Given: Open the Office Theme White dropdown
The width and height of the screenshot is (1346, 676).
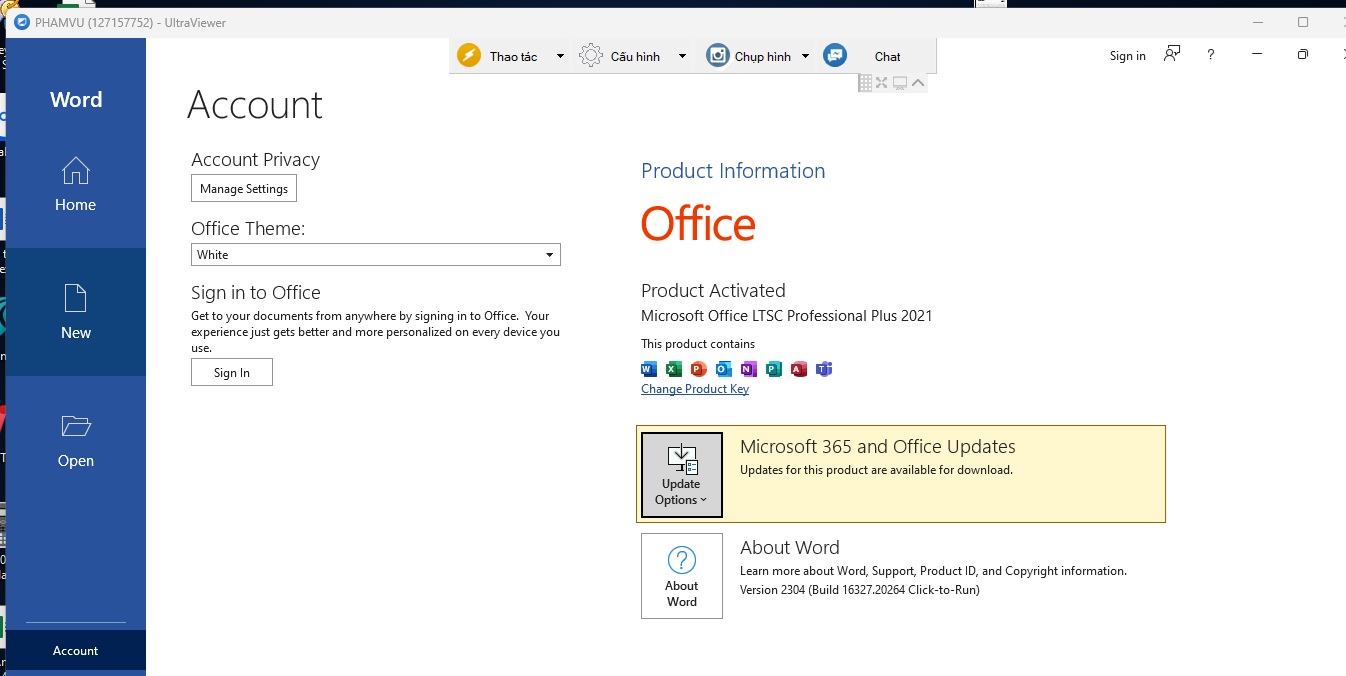Looking at the screenshot, I should click(376, 255).
